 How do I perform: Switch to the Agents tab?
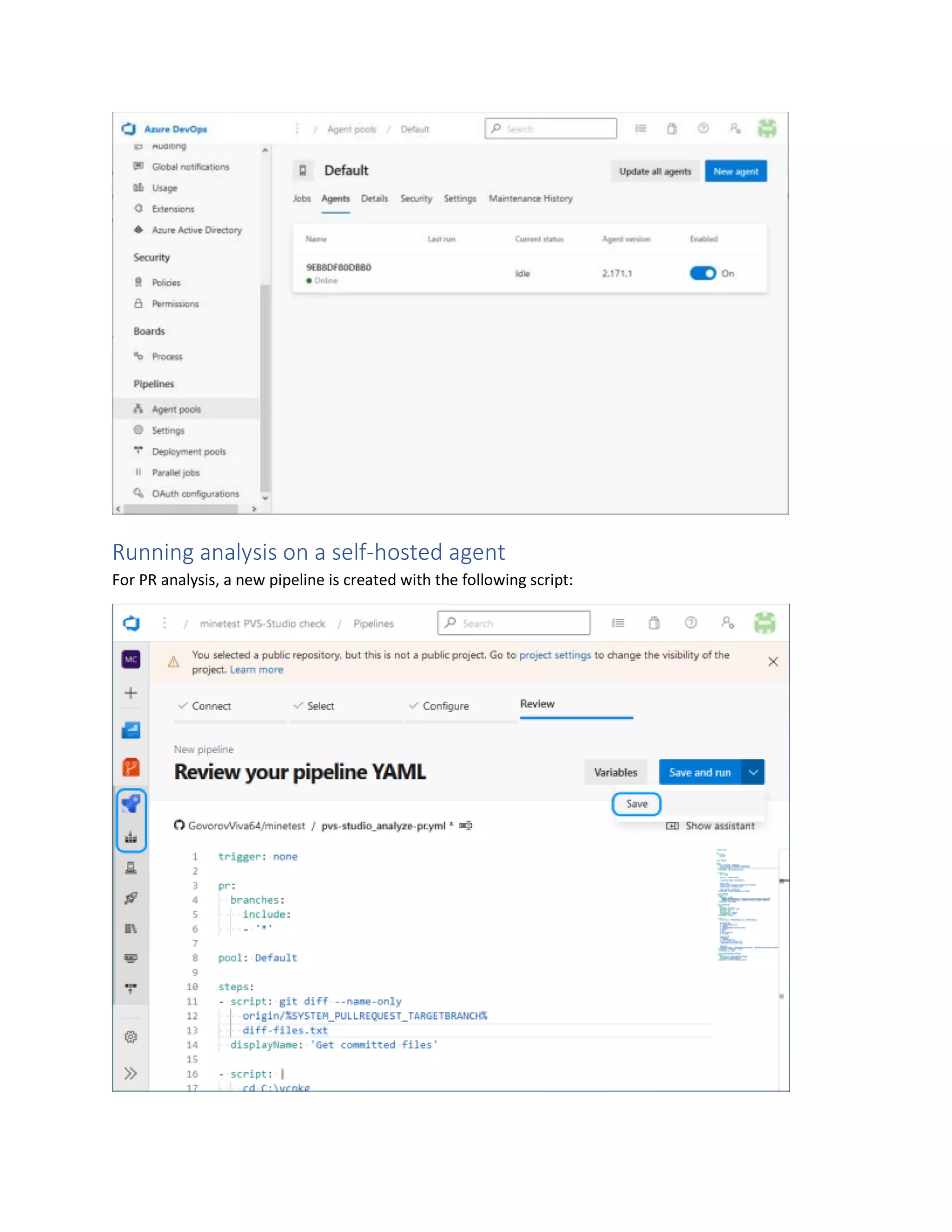[x=336, y=199]
